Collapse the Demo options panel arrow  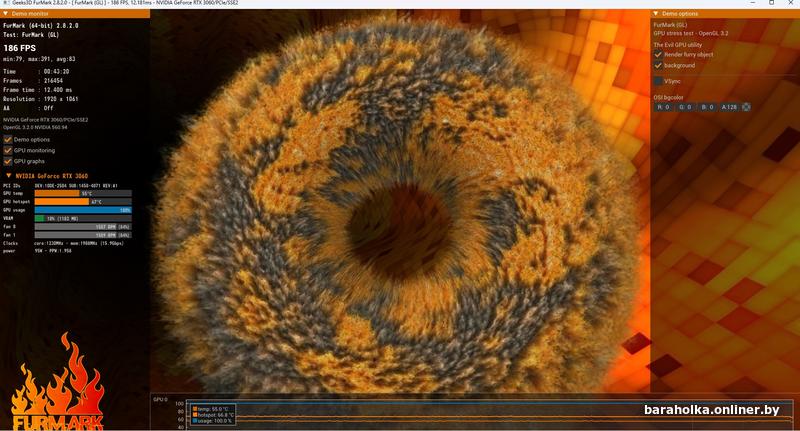tap(656, 14)
